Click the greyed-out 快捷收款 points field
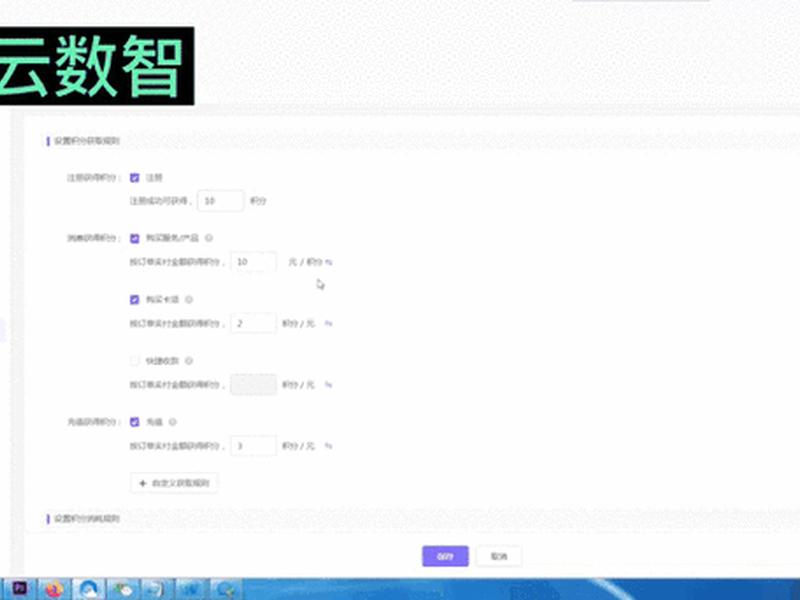The height and width of the screenshot is (600, 800). pyautogui.click(x=254, y=384)
